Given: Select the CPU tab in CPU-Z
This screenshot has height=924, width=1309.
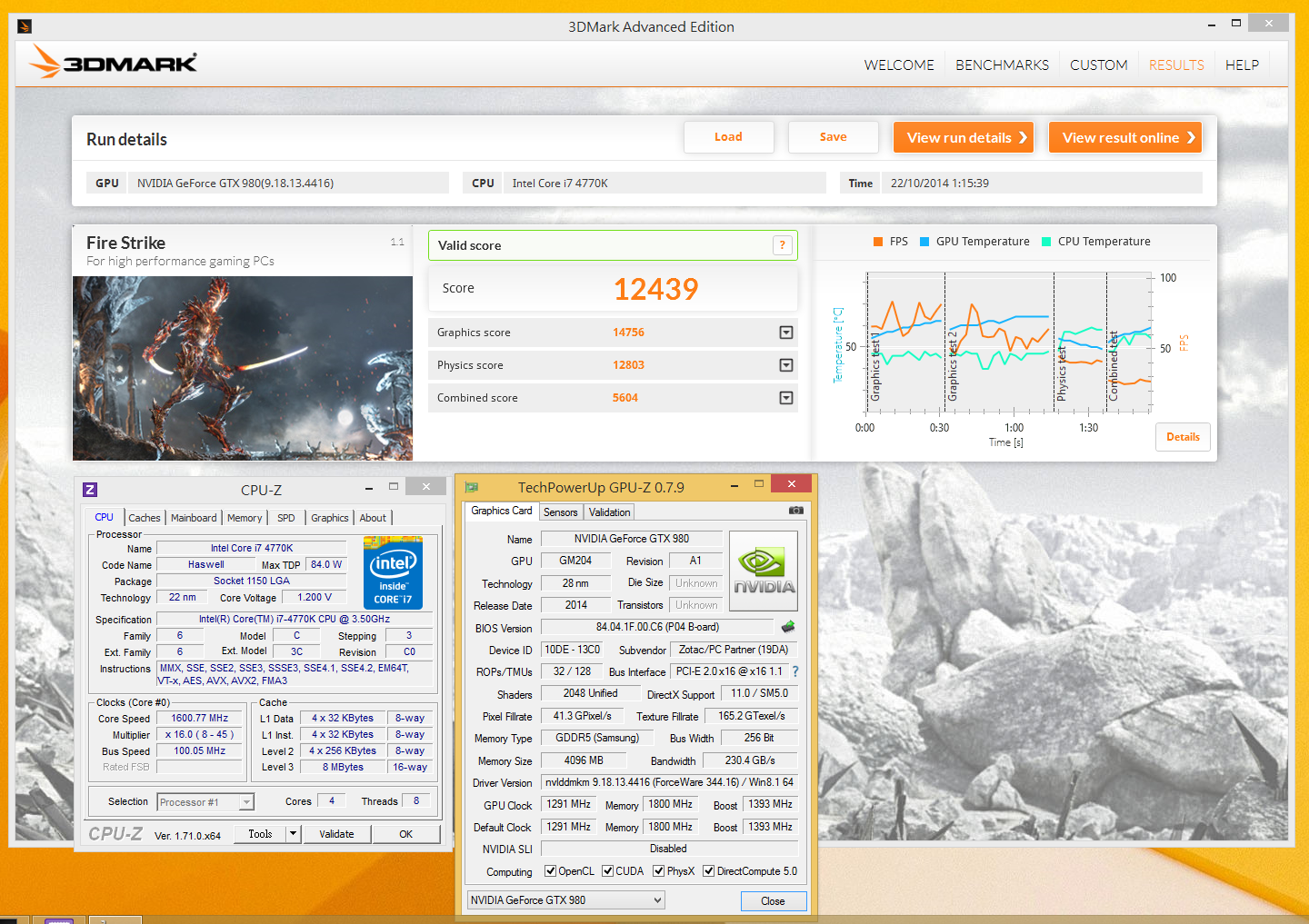Looking at the screenshot, I should pyautogui.click(x=105, y=517).
